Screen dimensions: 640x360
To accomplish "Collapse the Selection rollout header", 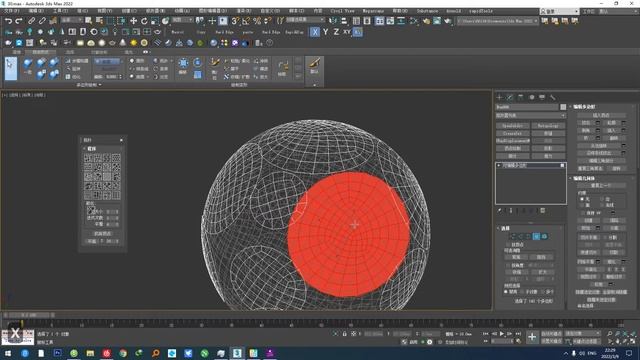I will [504, 228].
